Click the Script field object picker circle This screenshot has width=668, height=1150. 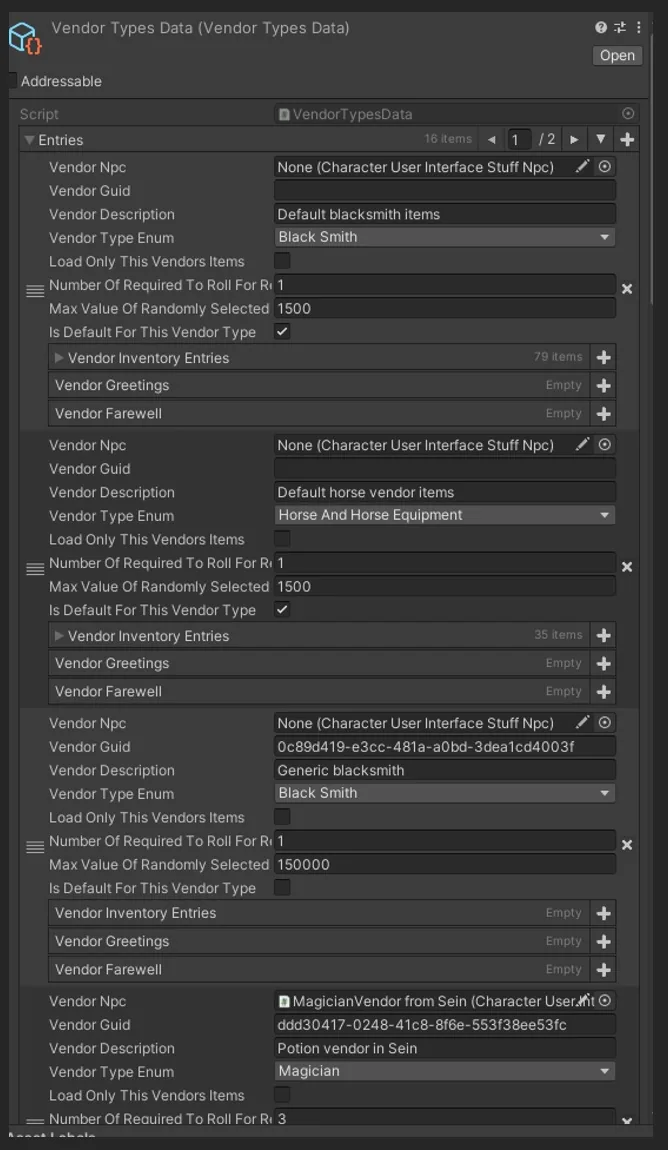click(628, 114)
